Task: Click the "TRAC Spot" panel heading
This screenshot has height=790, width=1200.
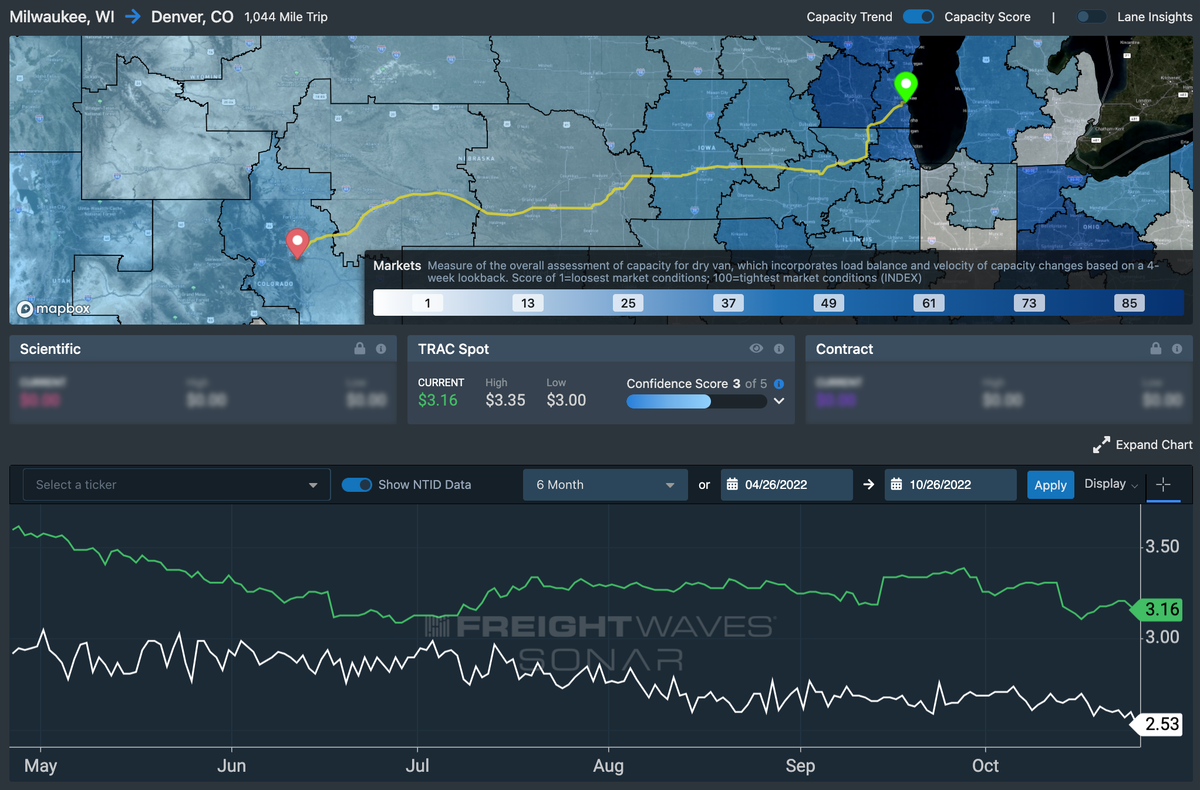Action: pyautogui.click(x=453, y=349)
